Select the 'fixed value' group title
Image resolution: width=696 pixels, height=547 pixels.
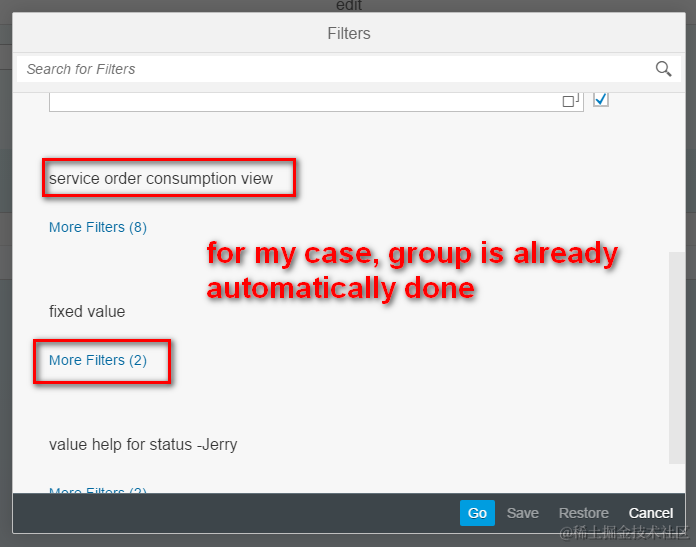[87, 312]
